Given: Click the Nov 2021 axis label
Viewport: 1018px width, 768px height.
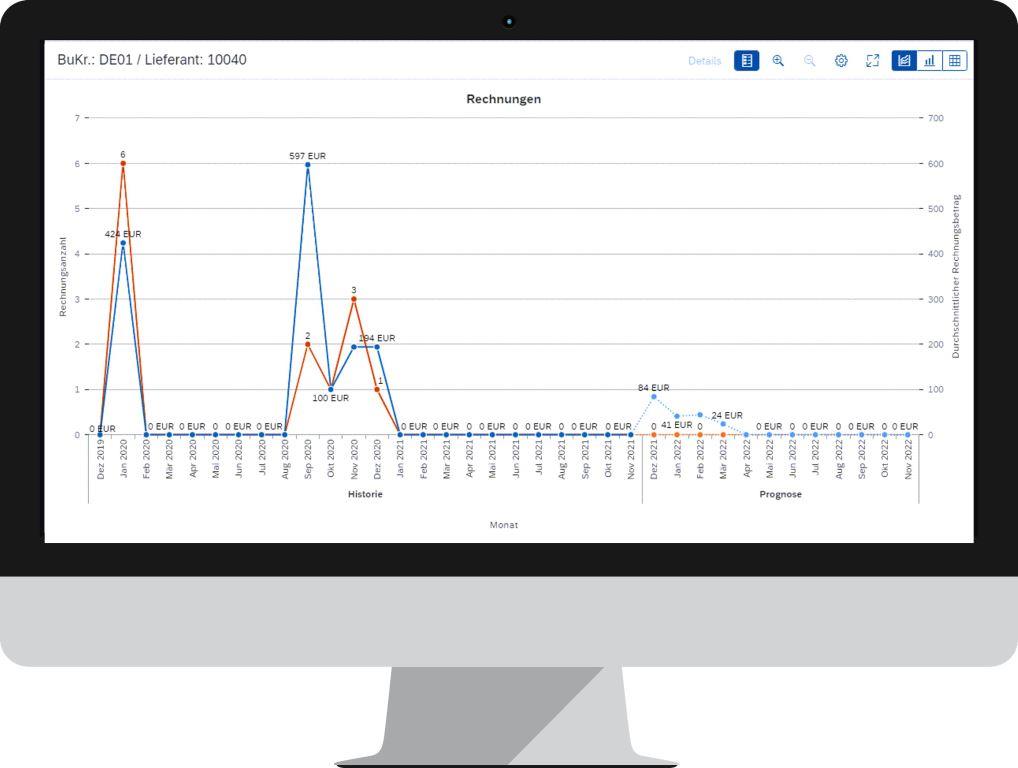Looking at the screenshot, I should click(x=631, y=460).
